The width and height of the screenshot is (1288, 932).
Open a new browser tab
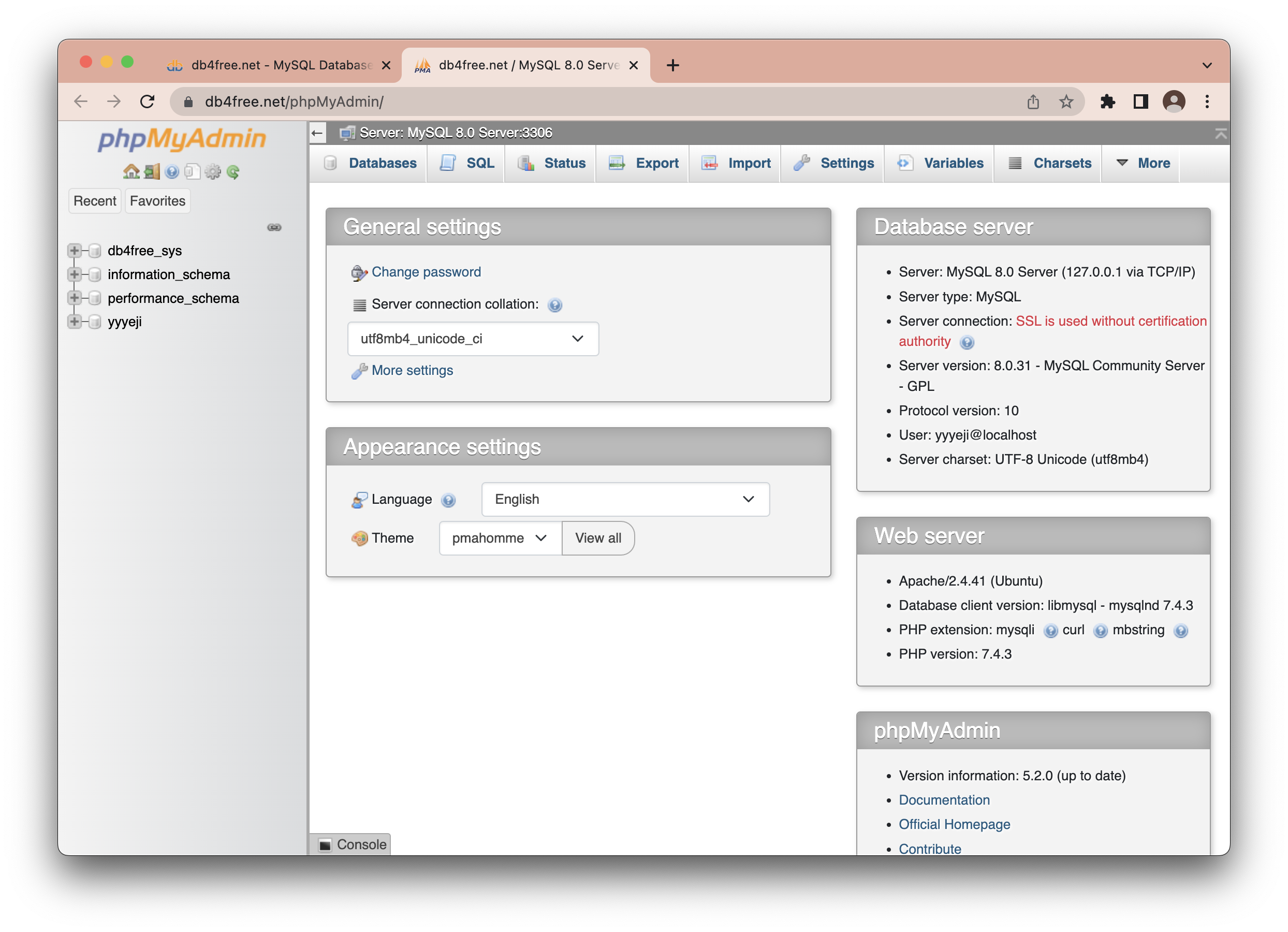coord(673,65)
